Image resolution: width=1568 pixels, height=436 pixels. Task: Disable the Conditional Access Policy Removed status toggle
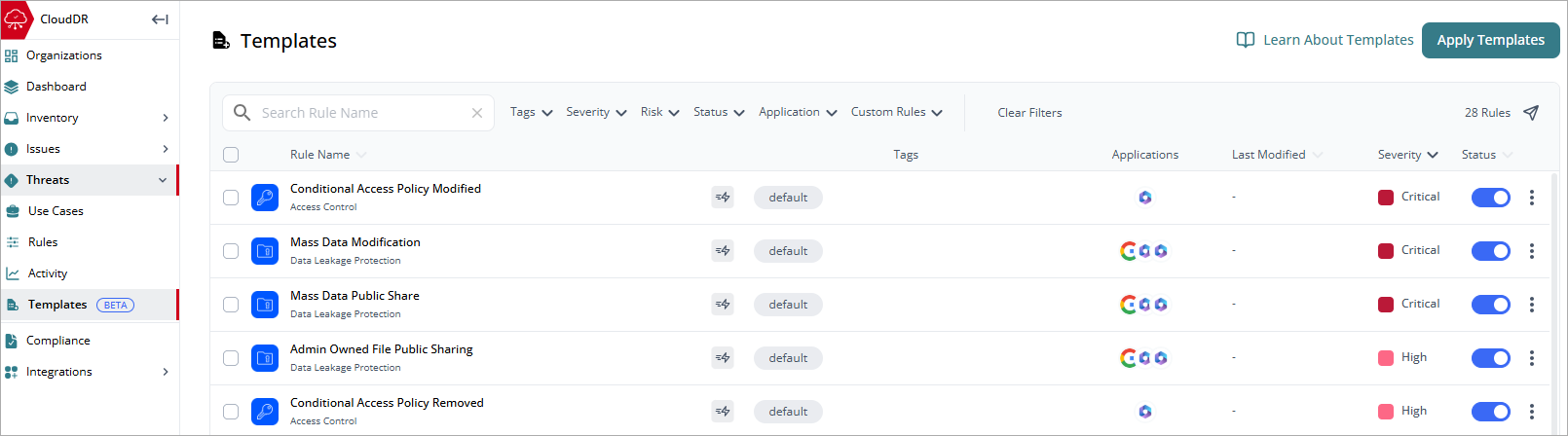[1491, 412]
